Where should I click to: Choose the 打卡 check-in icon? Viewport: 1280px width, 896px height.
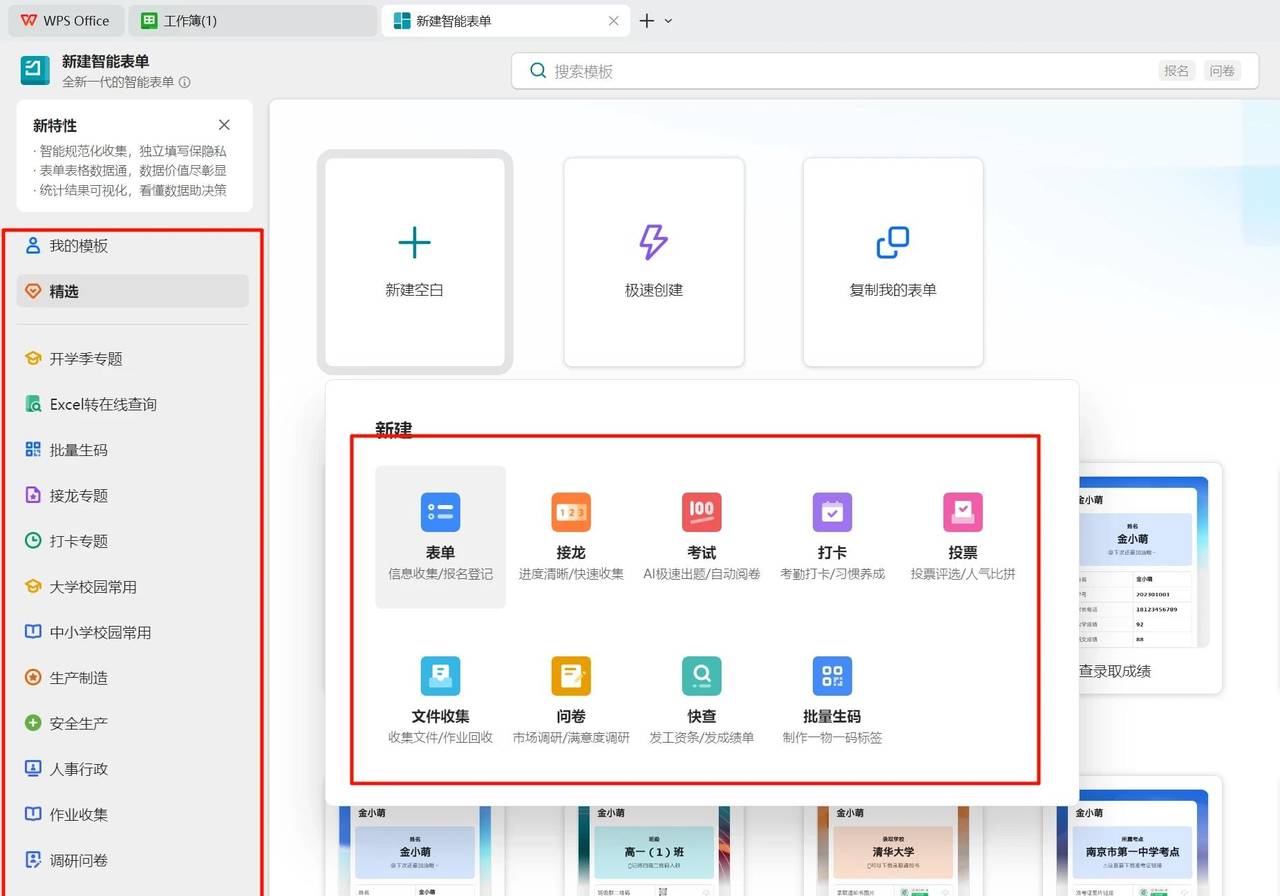[832, 512]
